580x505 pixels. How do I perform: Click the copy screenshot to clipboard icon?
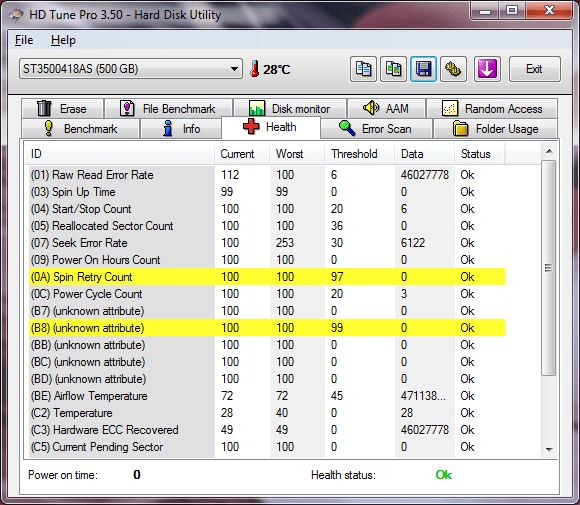394,69
